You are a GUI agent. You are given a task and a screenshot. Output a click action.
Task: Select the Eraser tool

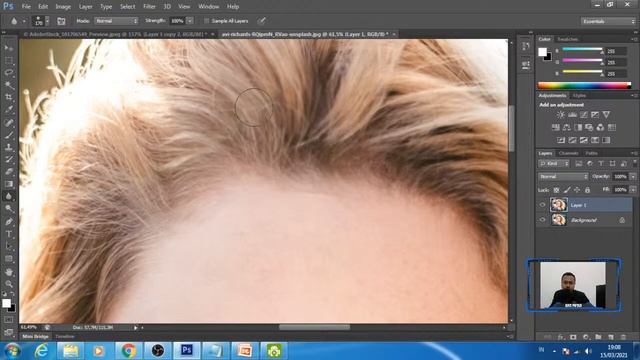click(9, 171)
